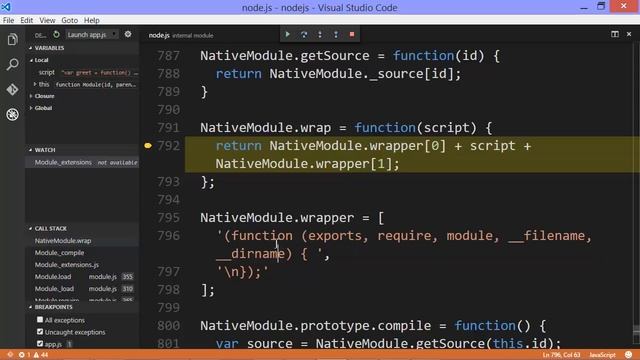
Task: Open the Git view icon
Action: point(13,89)
